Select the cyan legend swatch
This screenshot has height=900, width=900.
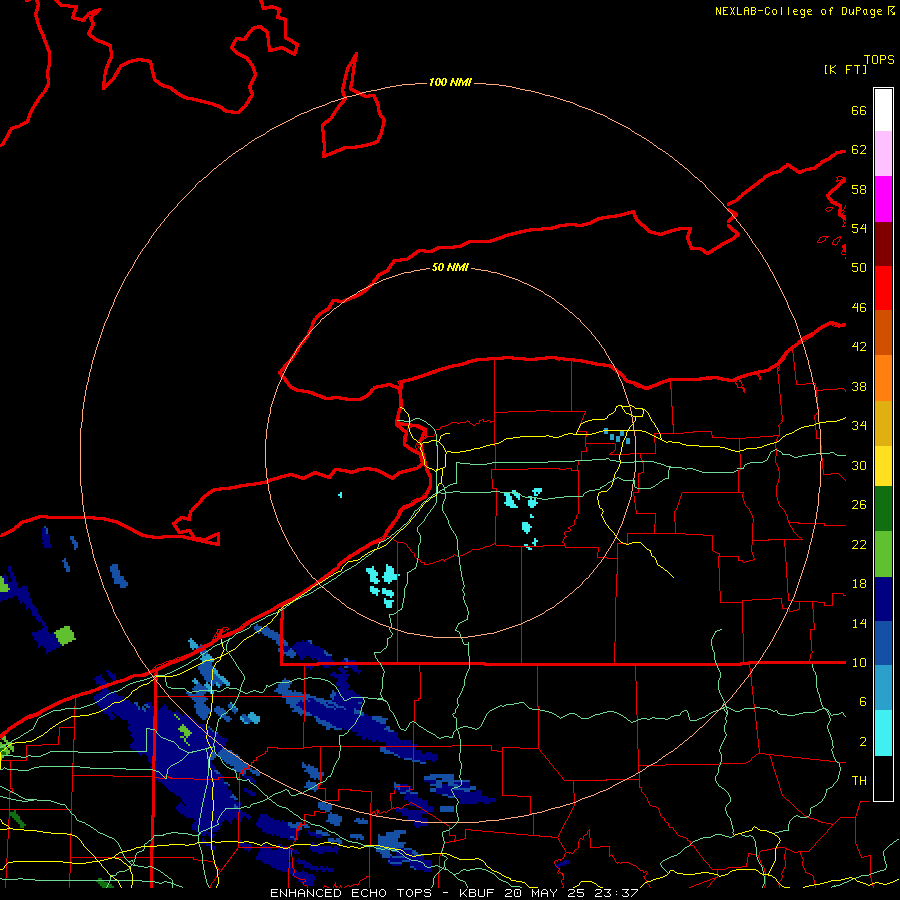coord(883,733)
